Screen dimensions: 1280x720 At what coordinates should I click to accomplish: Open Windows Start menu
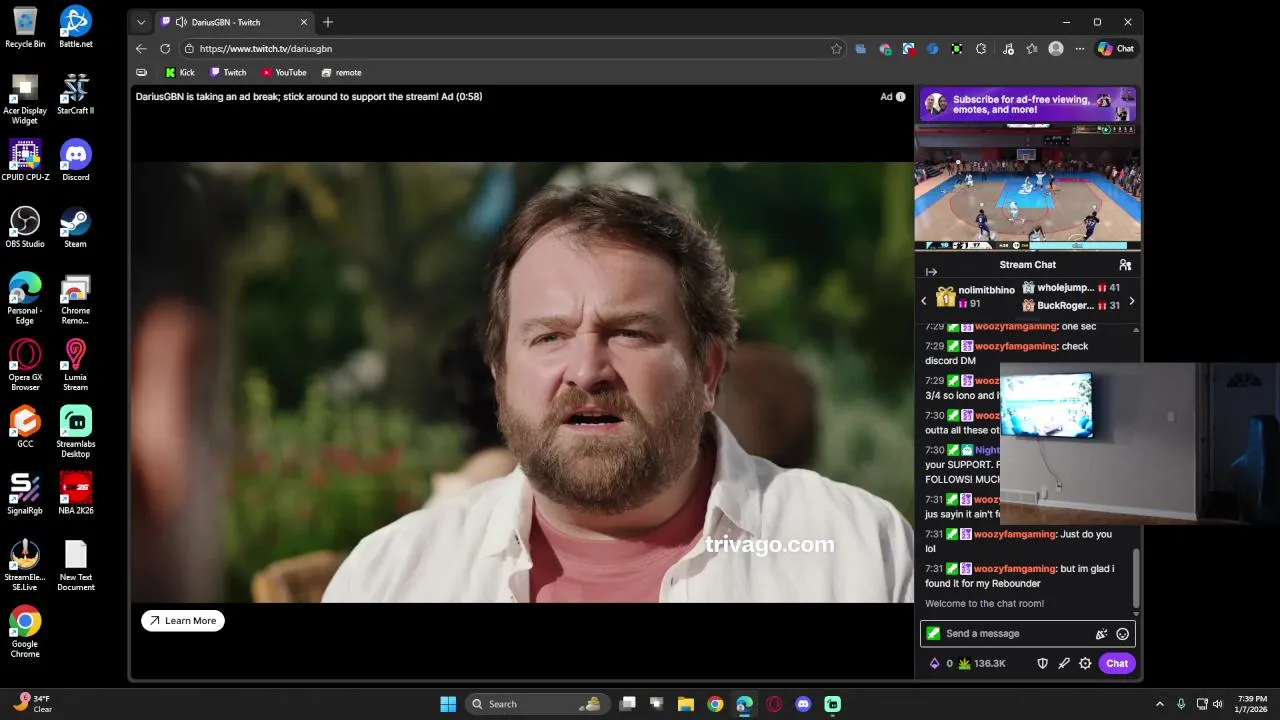(448, 704)
